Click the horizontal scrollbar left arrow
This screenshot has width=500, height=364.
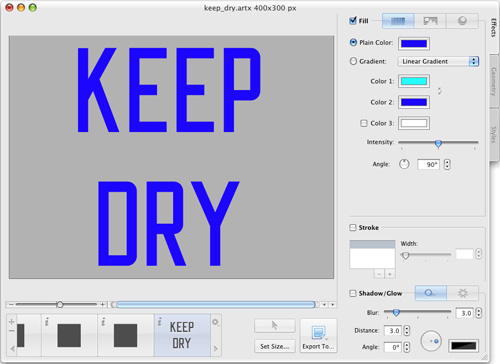324,305
